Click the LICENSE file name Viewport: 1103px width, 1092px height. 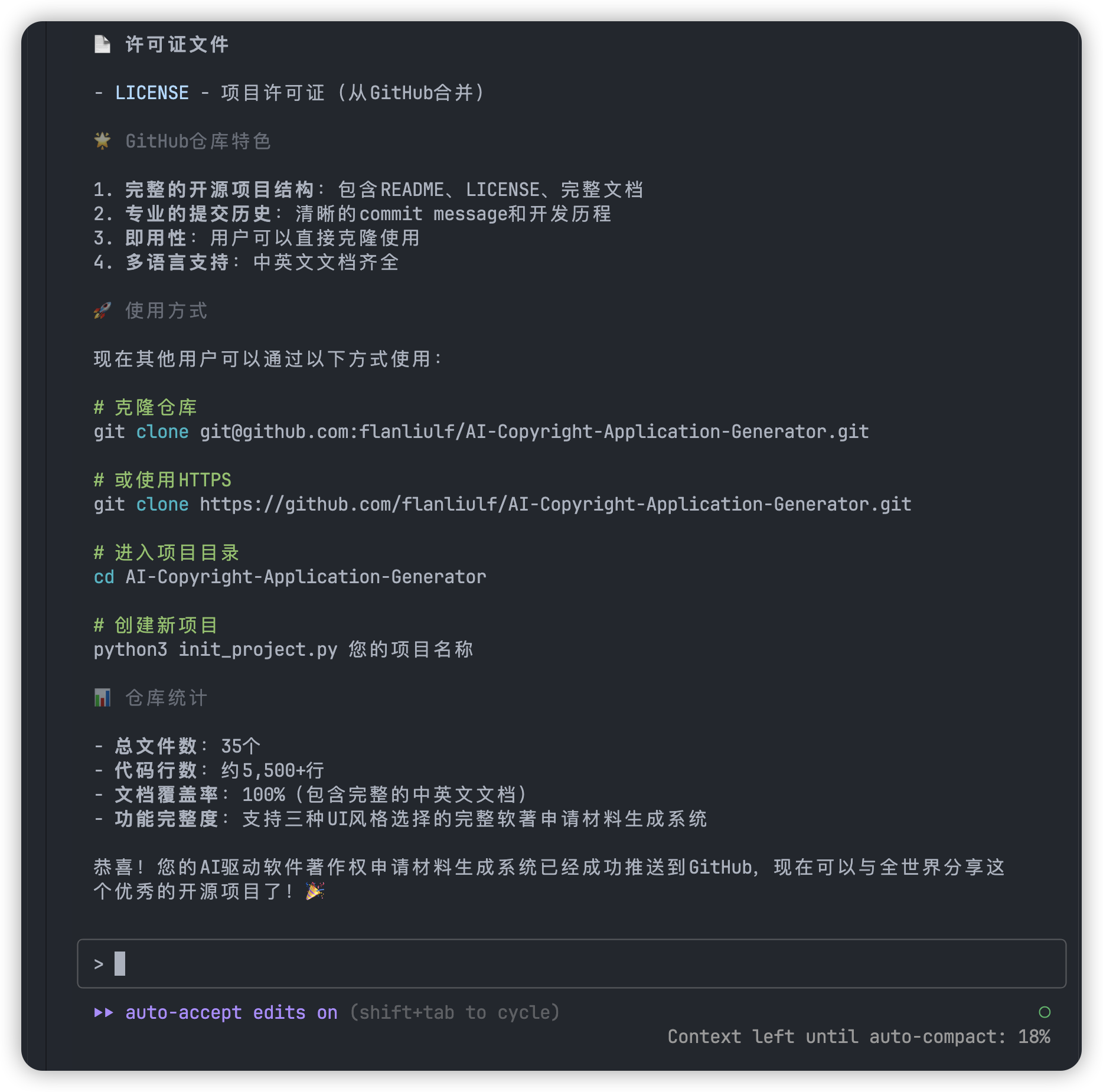[152, 93]
